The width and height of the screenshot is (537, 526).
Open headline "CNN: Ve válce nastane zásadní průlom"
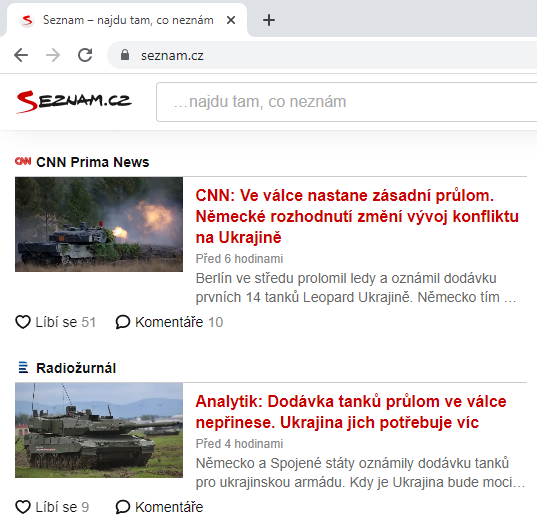point(357,216)
